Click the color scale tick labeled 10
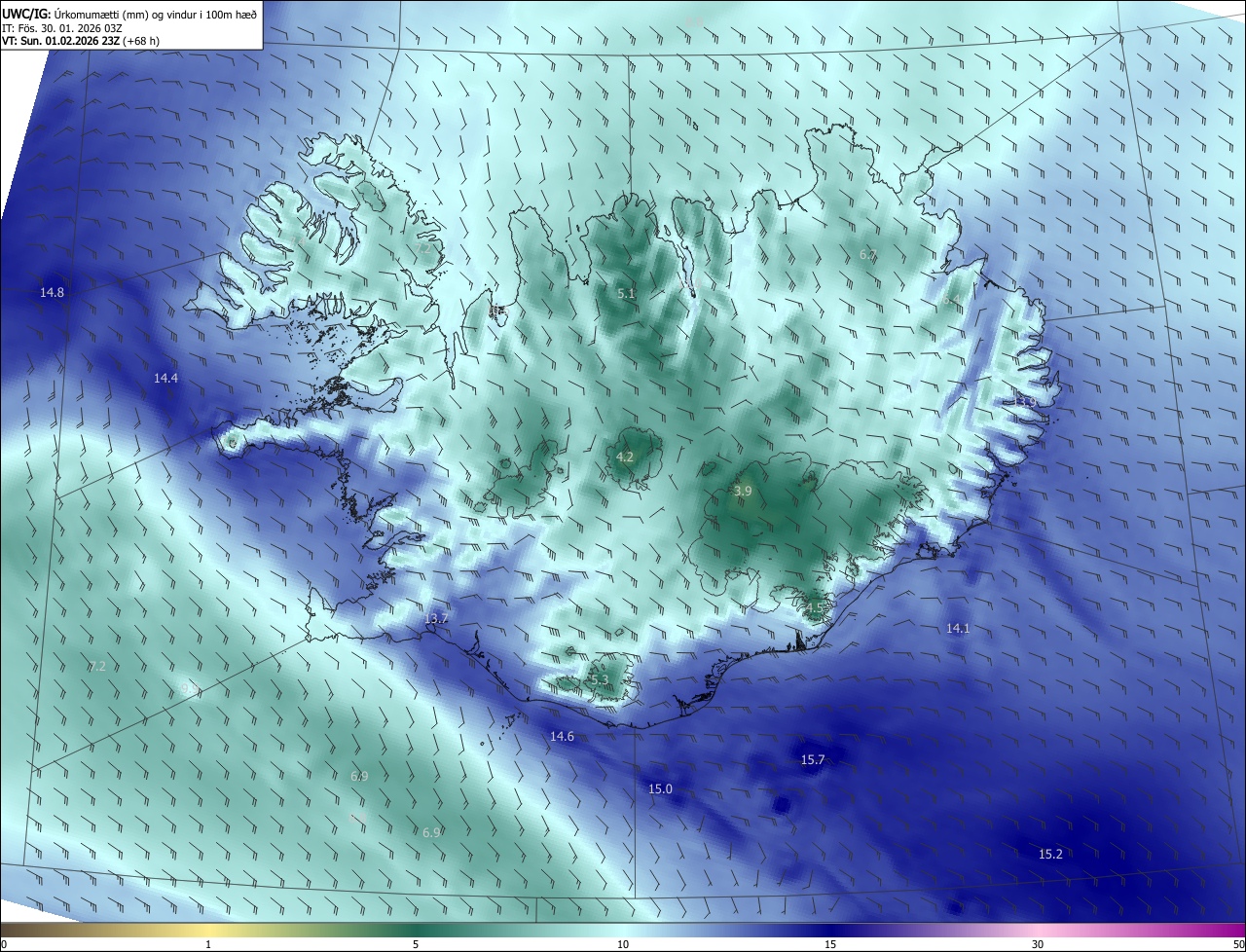This screenshot has width=1246, height=952. [x=623, y=944]
